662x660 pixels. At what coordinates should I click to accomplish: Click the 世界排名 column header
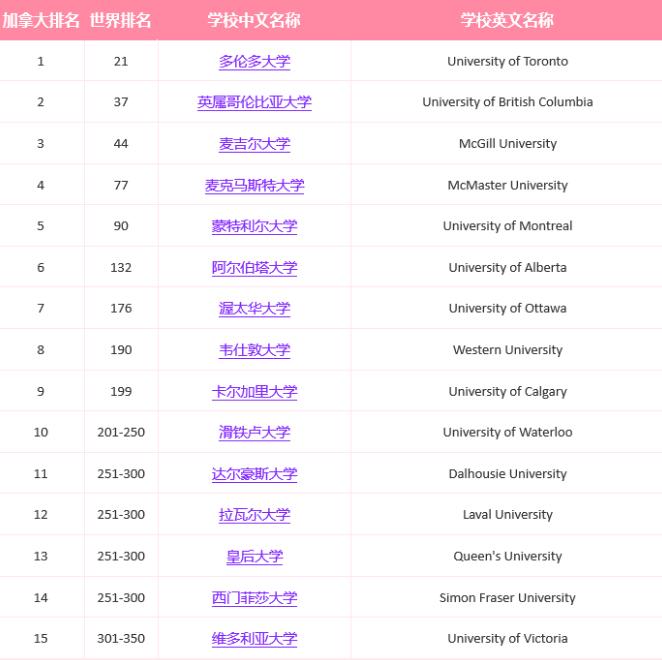coord(120,20)
